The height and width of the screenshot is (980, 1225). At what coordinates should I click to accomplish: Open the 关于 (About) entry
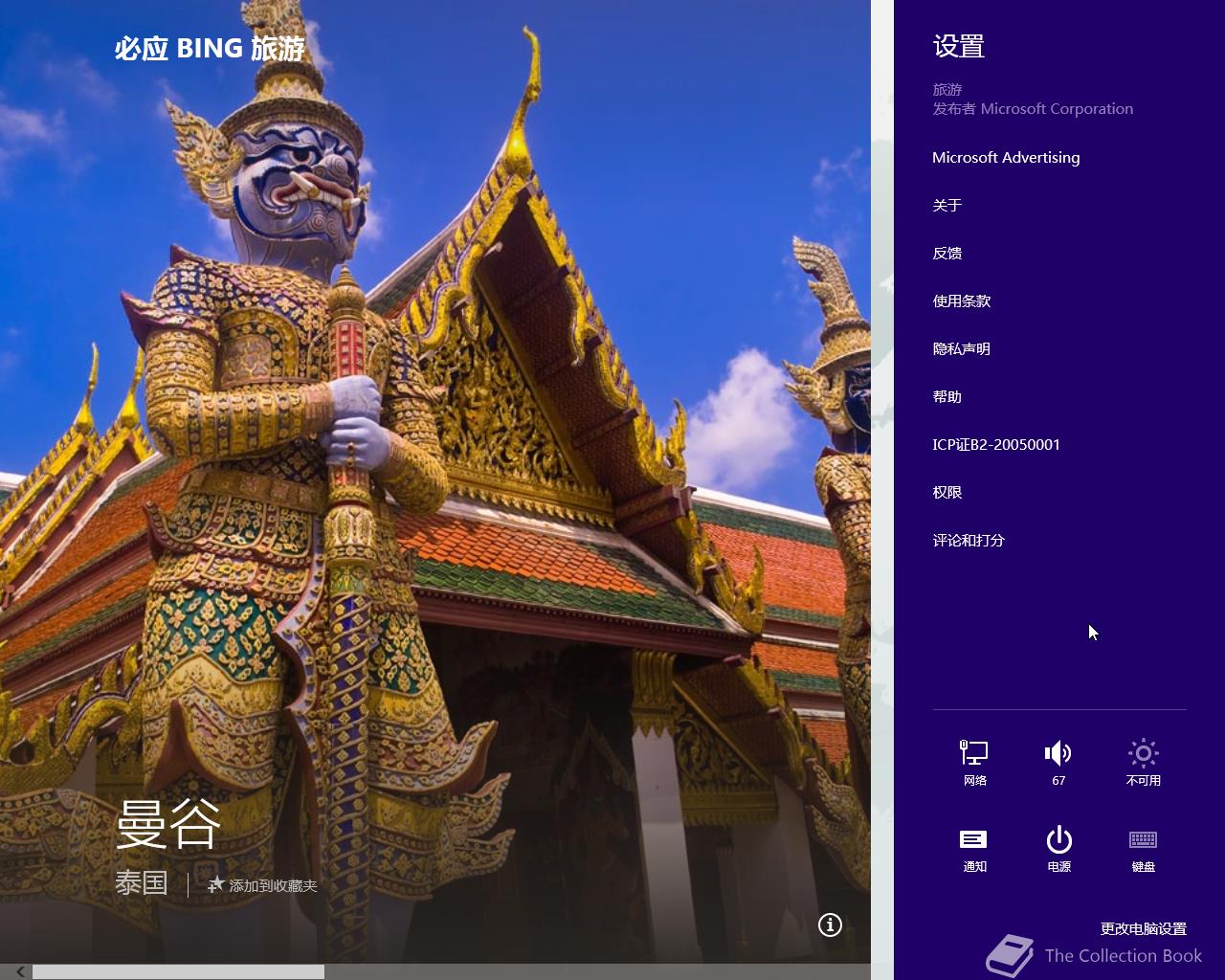947,205
